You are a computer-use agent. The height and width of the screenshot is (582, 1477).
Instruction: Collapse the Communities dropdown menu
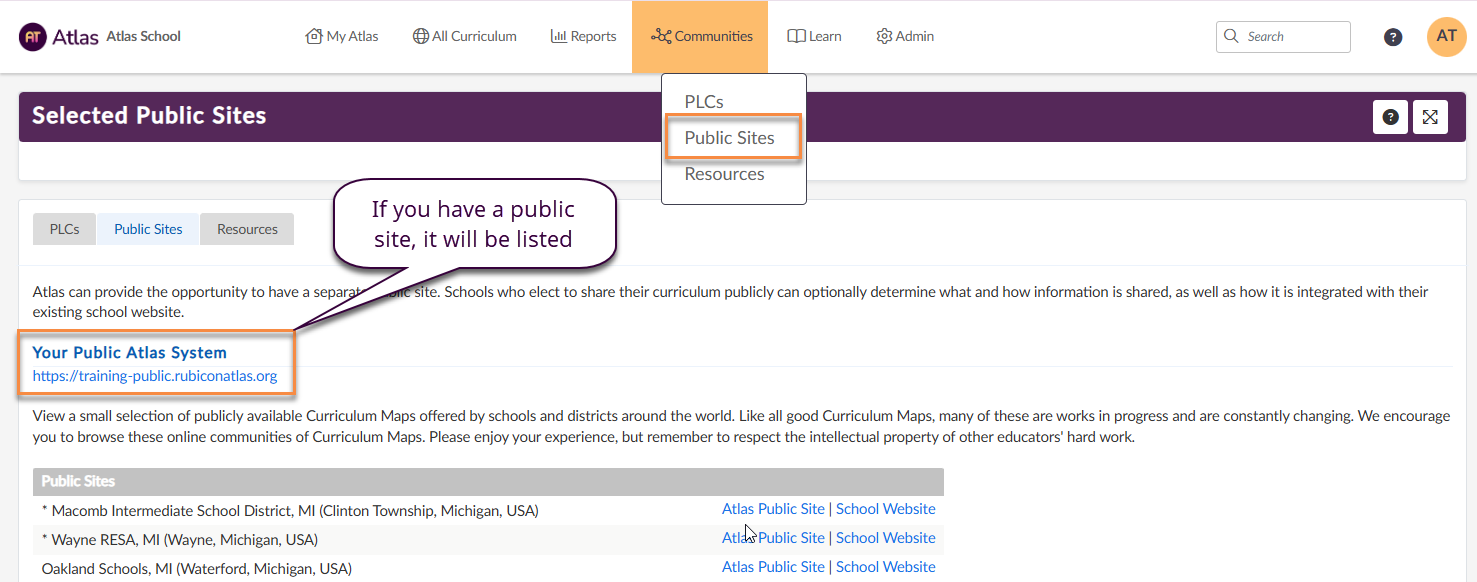(700, 36)
